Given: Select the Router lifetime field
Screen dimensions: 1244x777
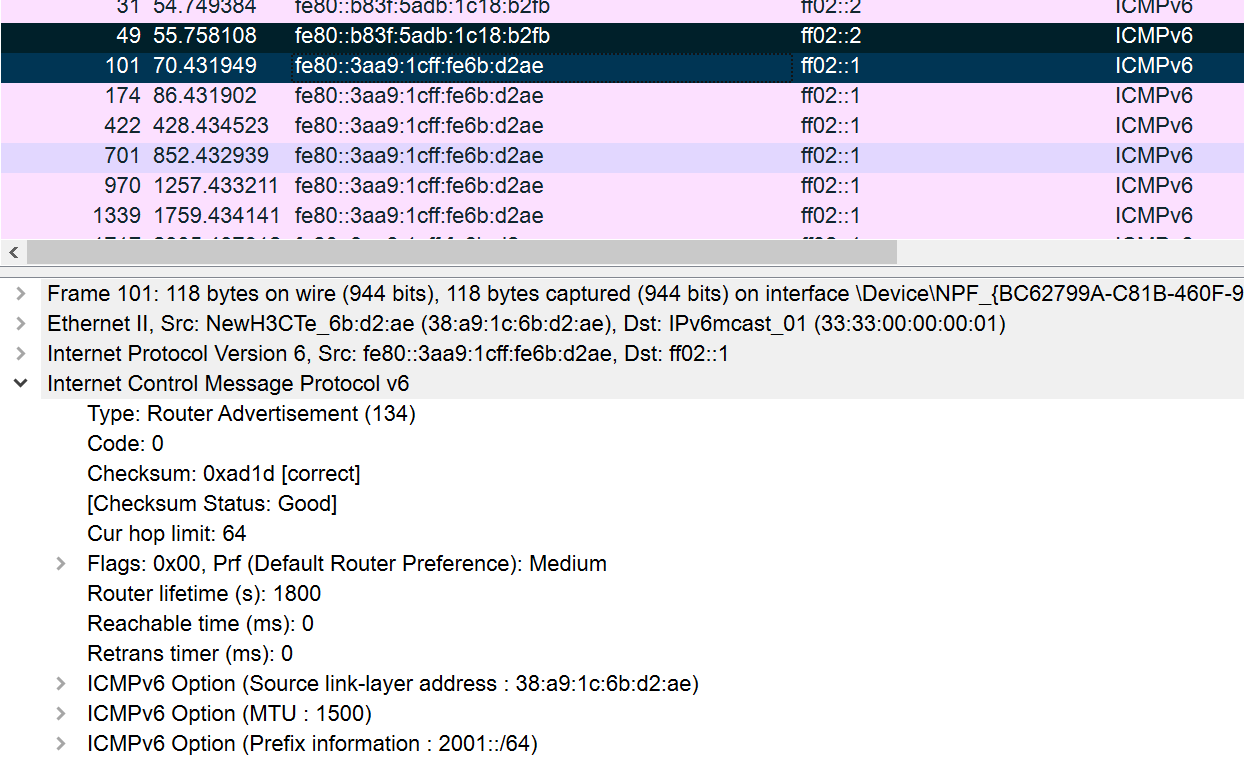Looking at the screenshot, I should point(204,594).
